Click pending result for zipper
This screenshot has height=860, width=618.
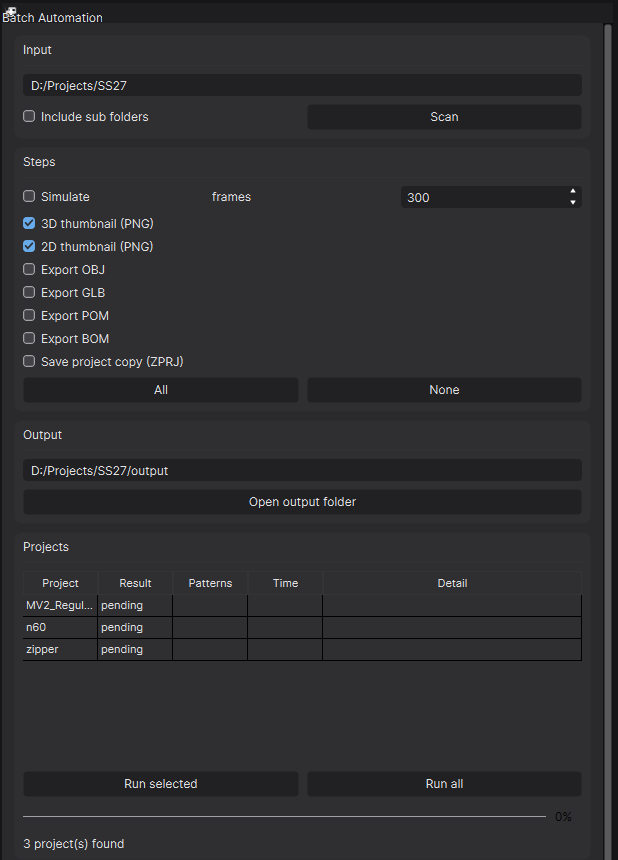click(135, 649)
